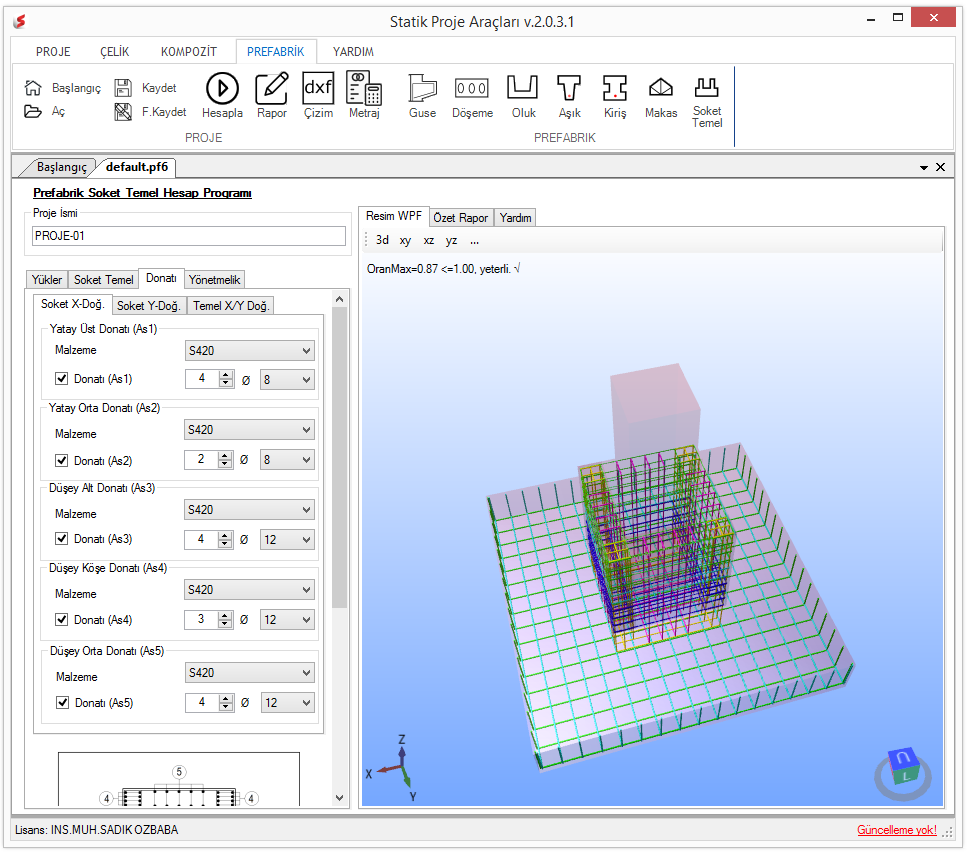968x852 pixels.
Task: Open Malzeme dropdown for Yatay Üst Donatı
Action: click(x=249, y=351)
